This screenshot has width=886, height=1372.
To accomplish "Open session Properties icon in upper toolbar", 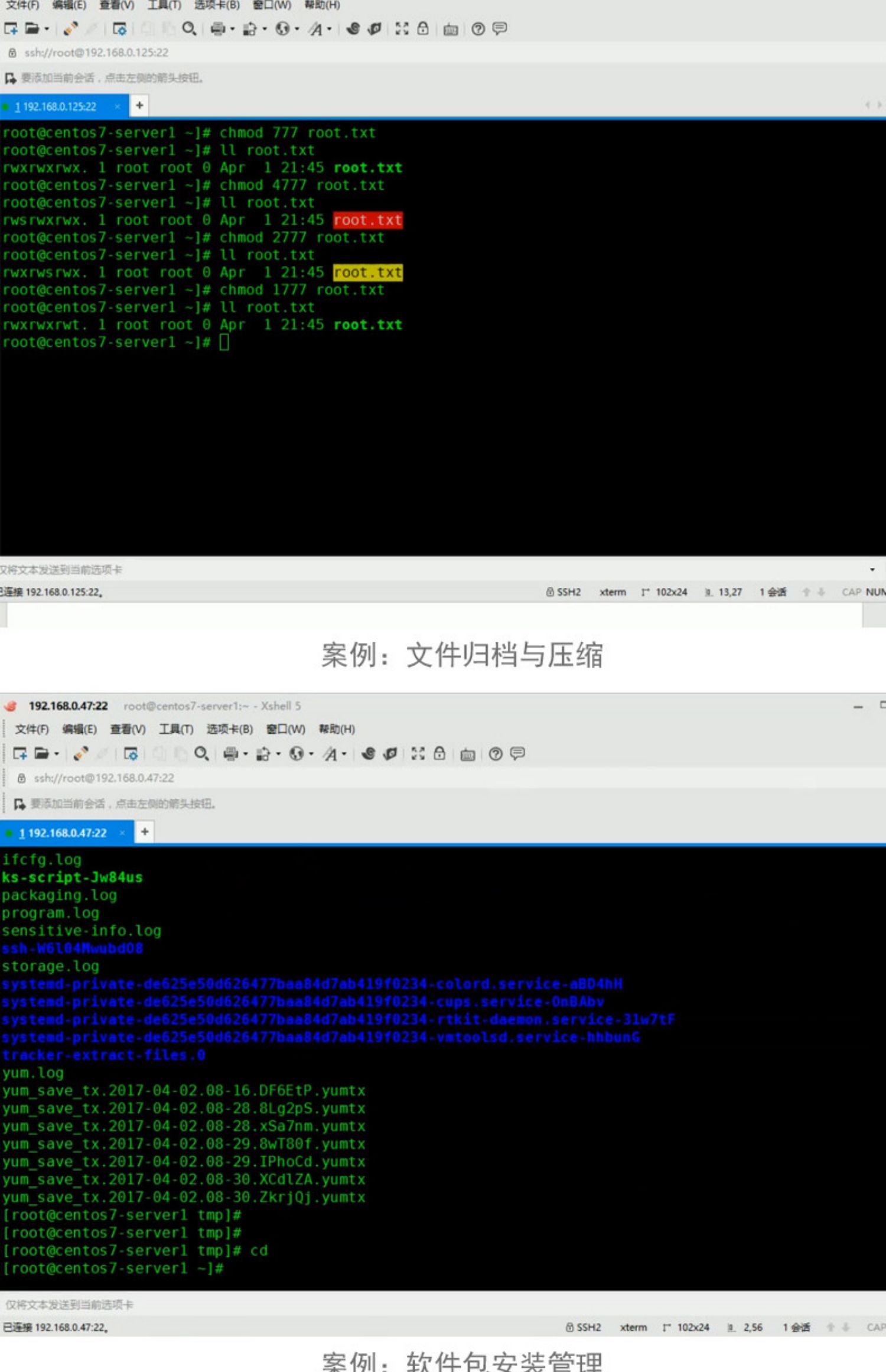I will click(120, 28).
